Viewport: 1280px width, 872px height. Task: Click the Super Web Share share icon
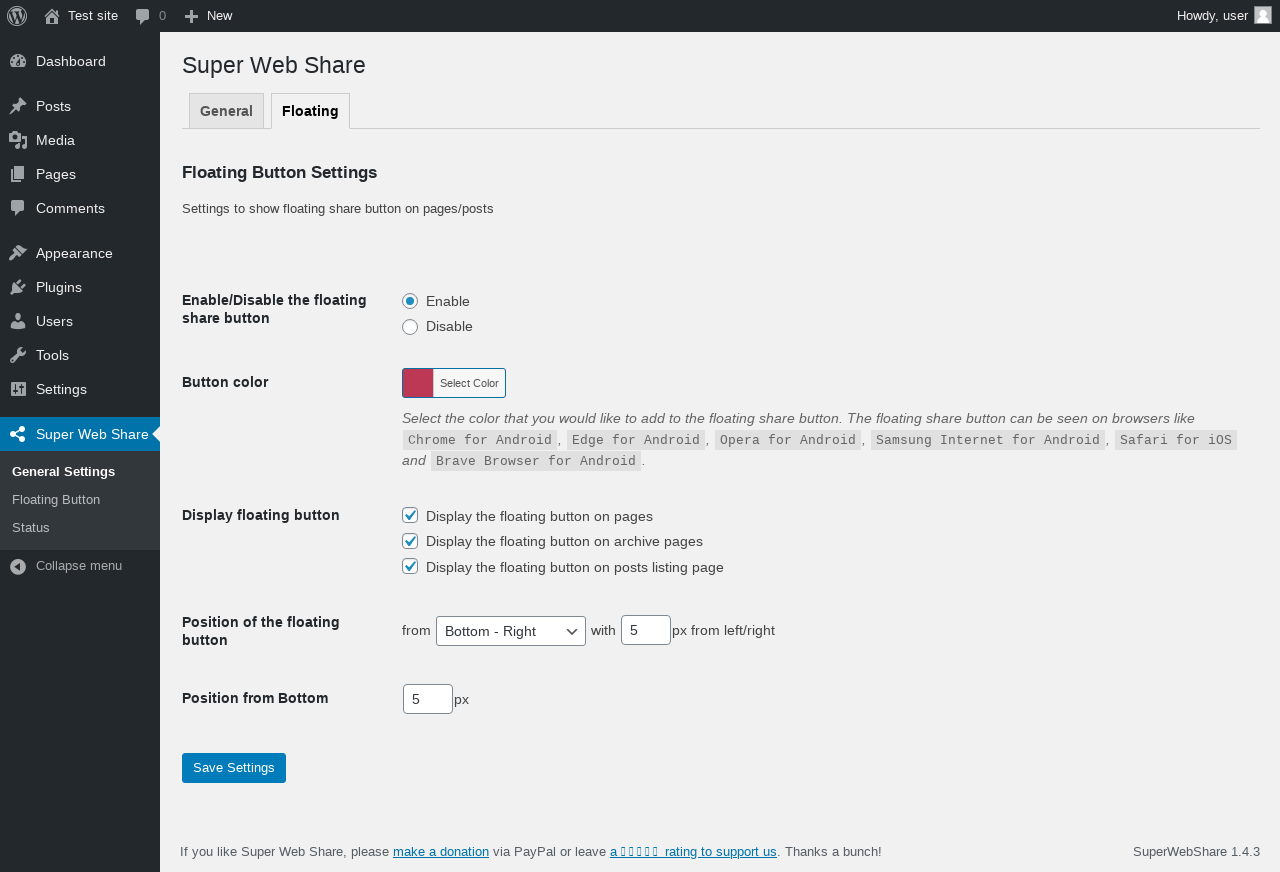coord(18,434)
